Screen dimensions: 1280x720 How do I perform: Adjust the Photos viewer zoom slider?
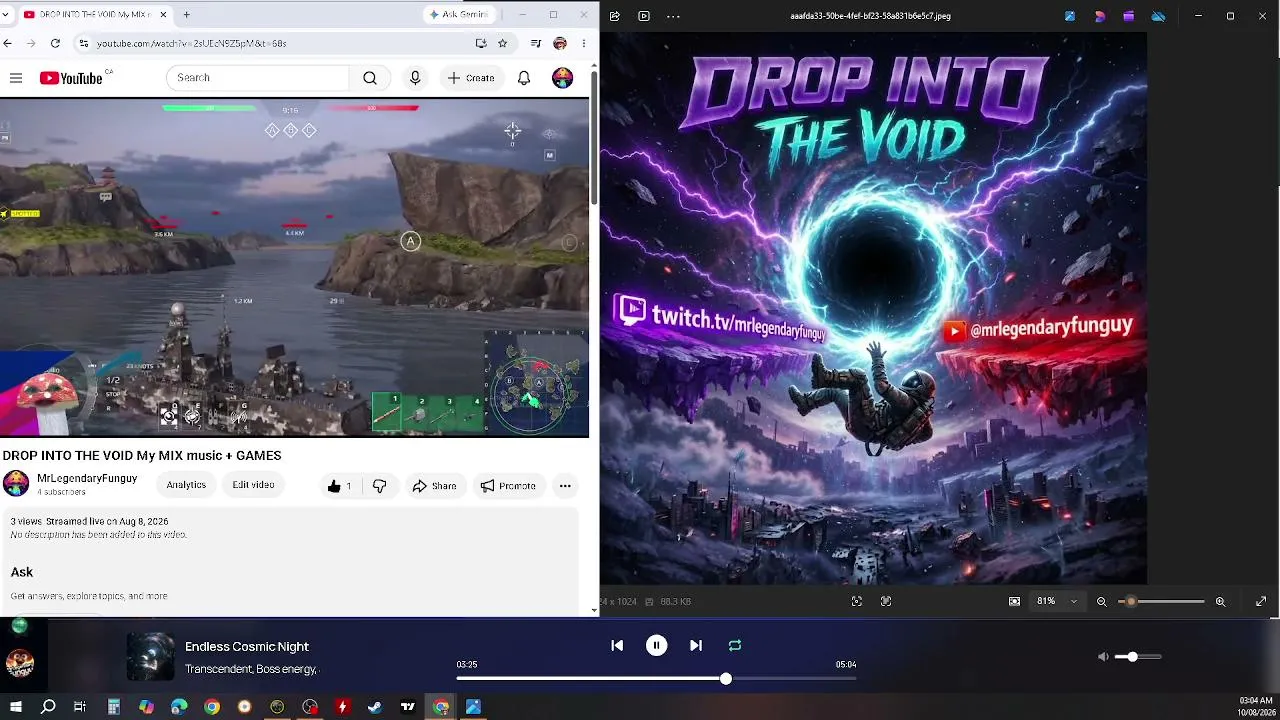pyautogui.click(x=1161, y=602)
